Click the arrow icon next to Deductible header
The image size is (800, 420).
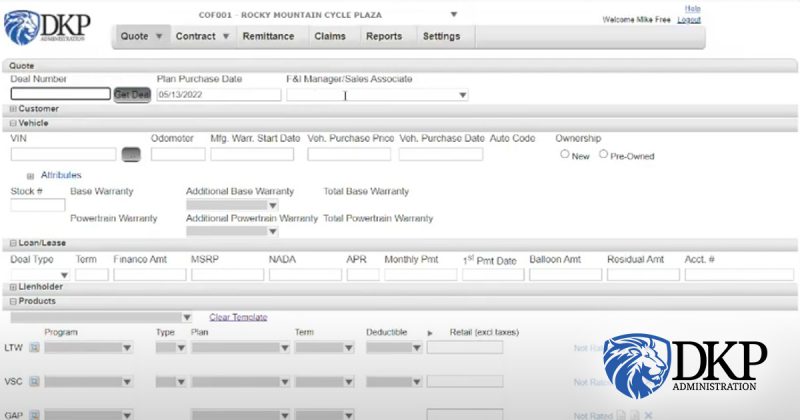click(430, 333)
